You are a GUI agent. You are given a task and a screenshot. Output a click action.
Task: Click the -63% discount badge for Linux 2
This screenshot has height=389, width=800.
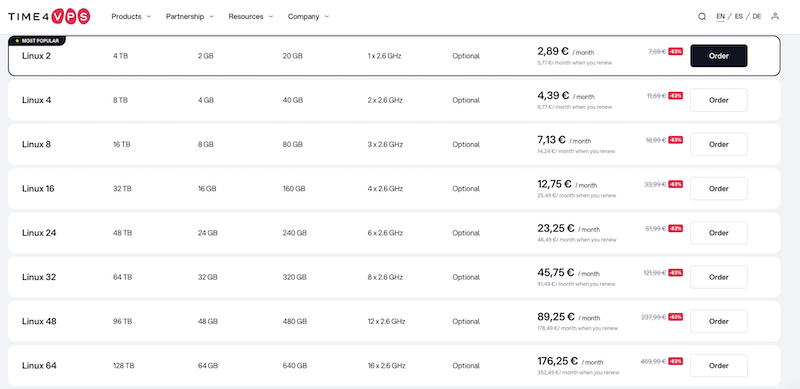676,52
